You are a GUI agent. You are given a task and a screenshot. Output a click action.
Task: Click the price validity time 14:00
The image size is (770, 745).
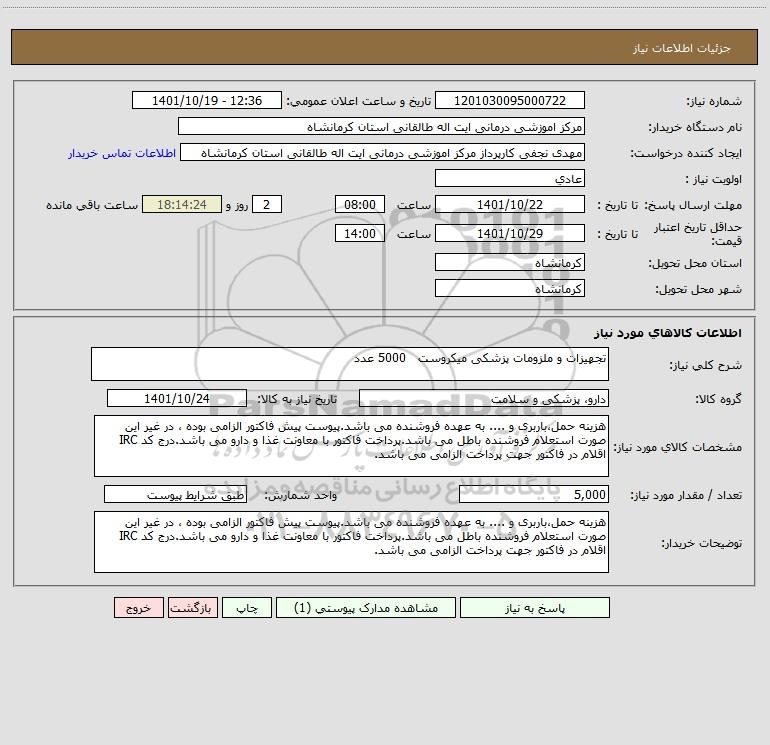359,233
